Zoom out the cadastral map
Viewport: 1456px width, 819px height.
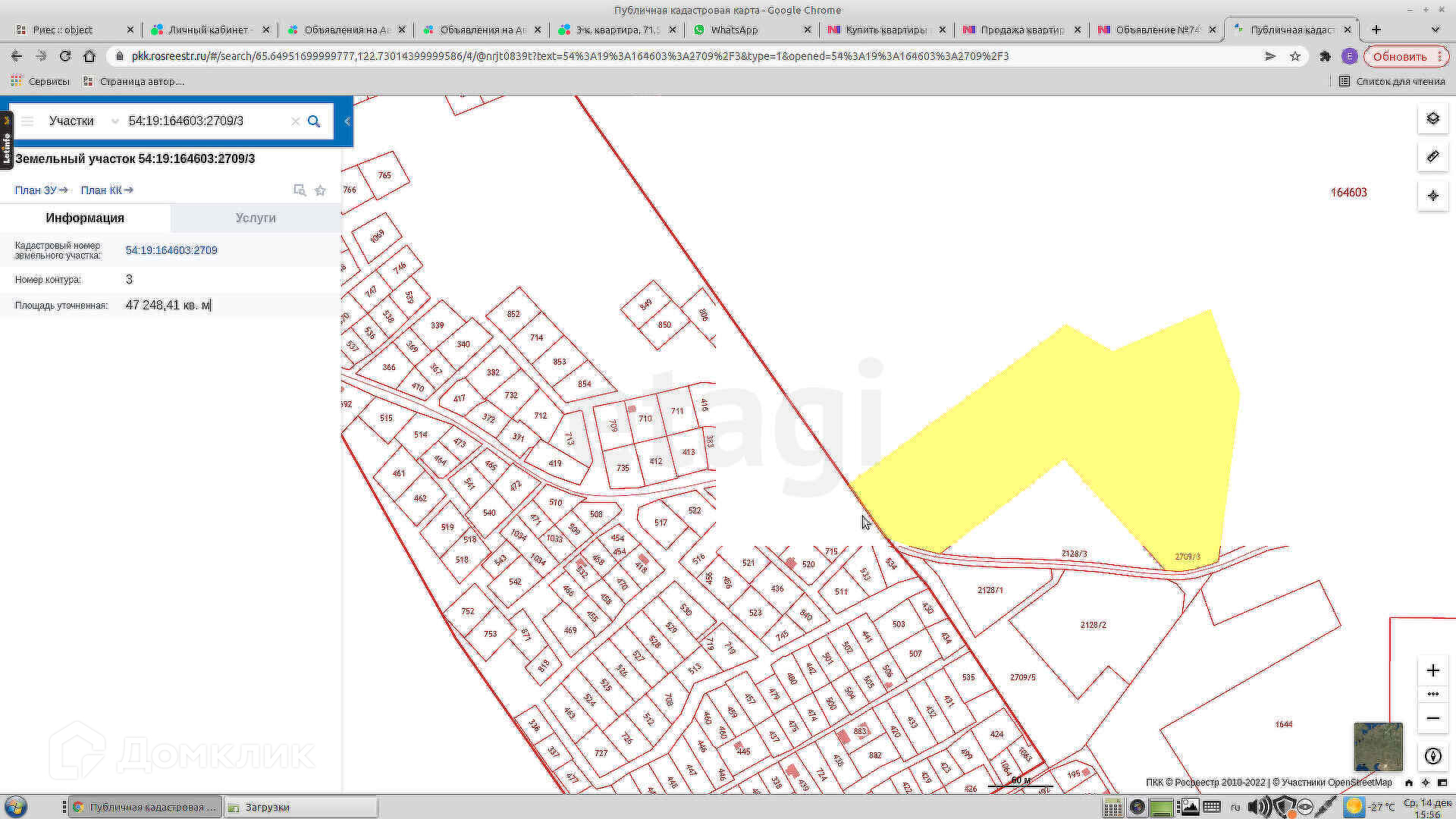[x=1432, y=718]
